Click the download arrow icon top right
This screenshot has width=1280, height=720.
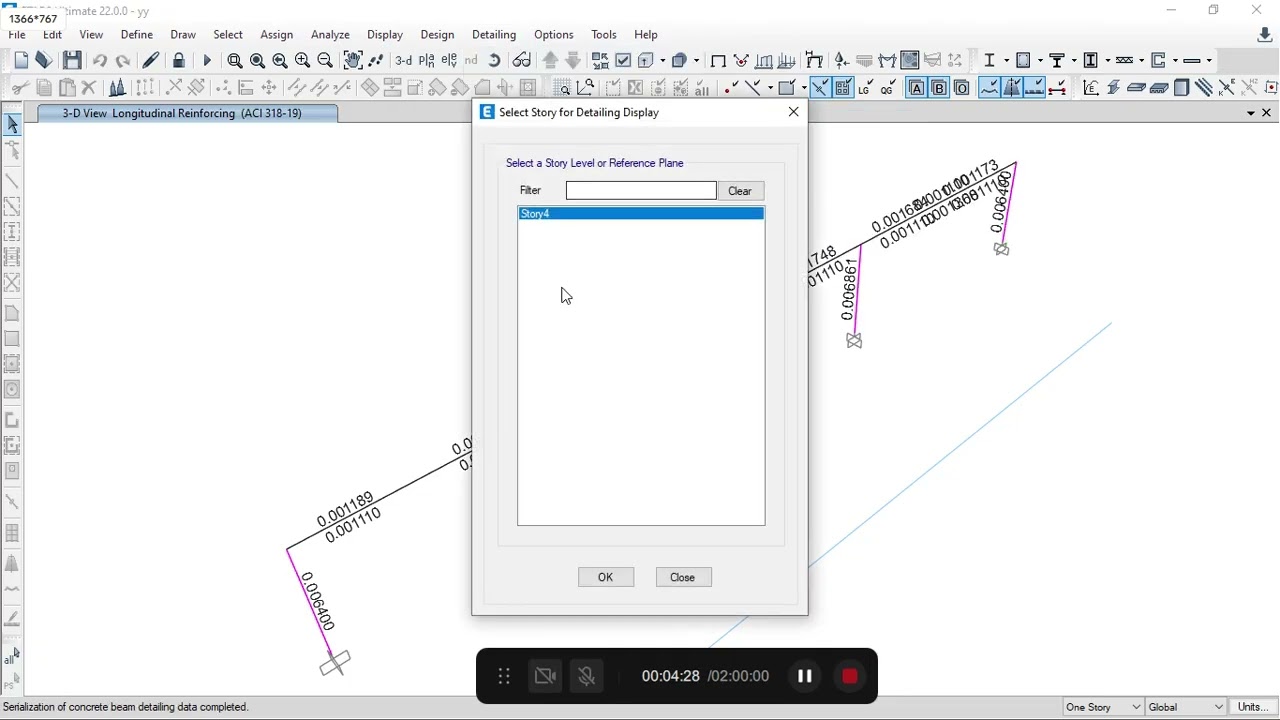click(1265, 36)
